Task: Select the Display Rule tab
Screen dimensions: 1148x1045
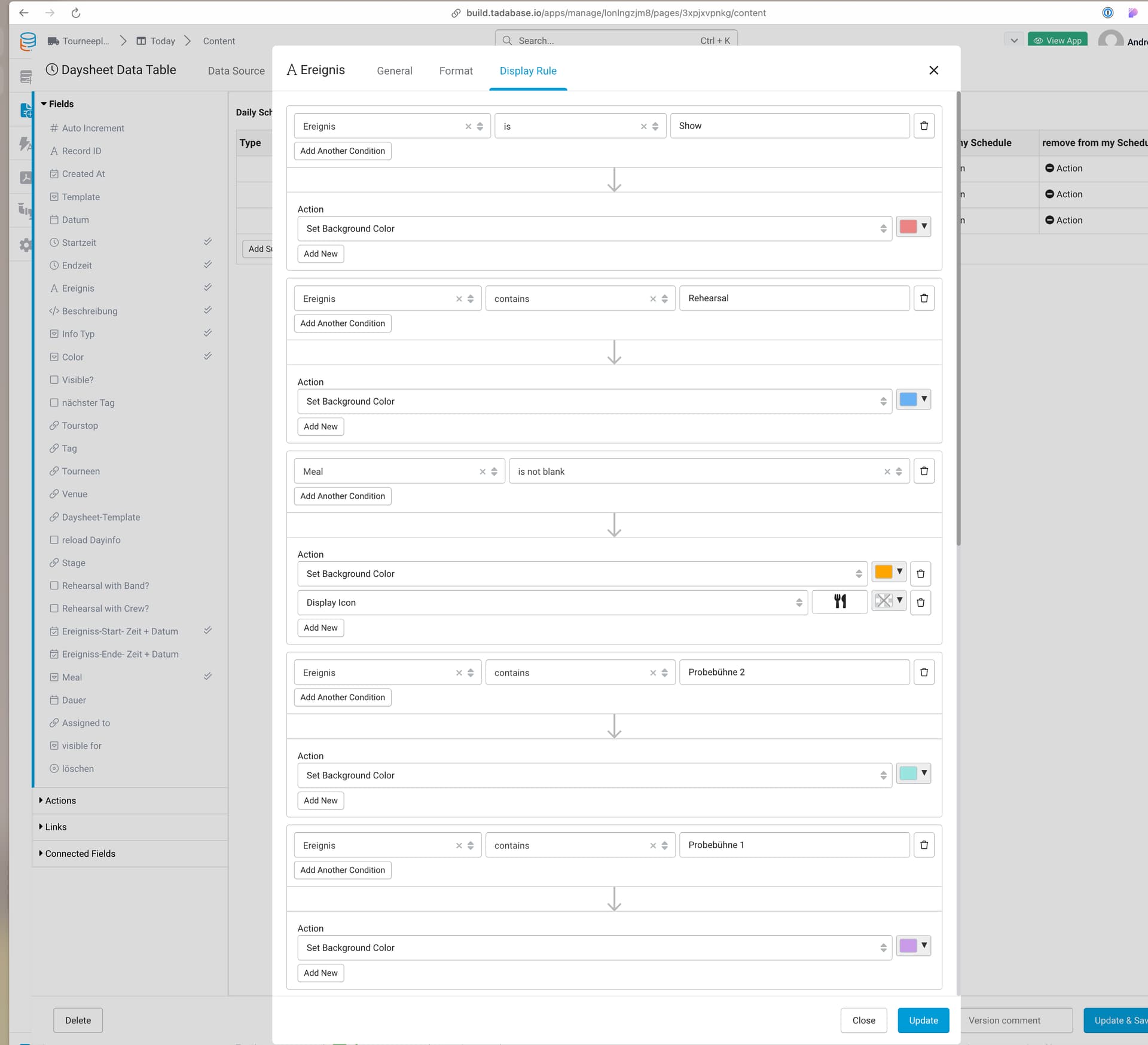Action: tap(528, 71)
